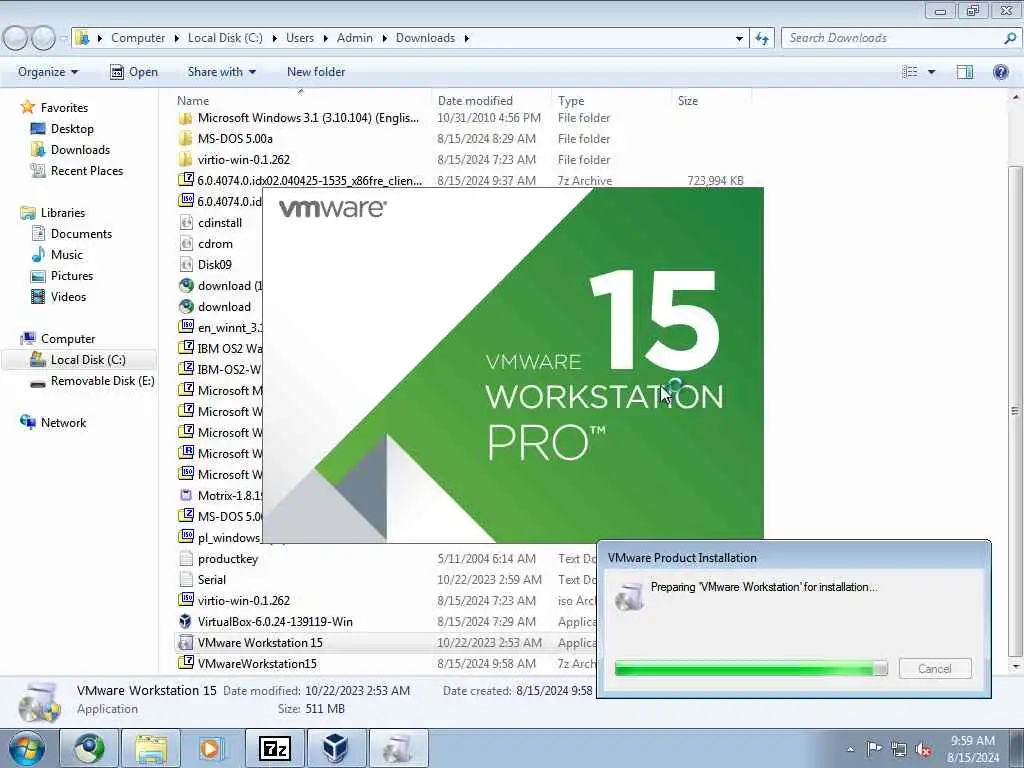This screenshot has height=768, width=1024.
Task: Select Network in the navigation pane
Action: (63, 423)
